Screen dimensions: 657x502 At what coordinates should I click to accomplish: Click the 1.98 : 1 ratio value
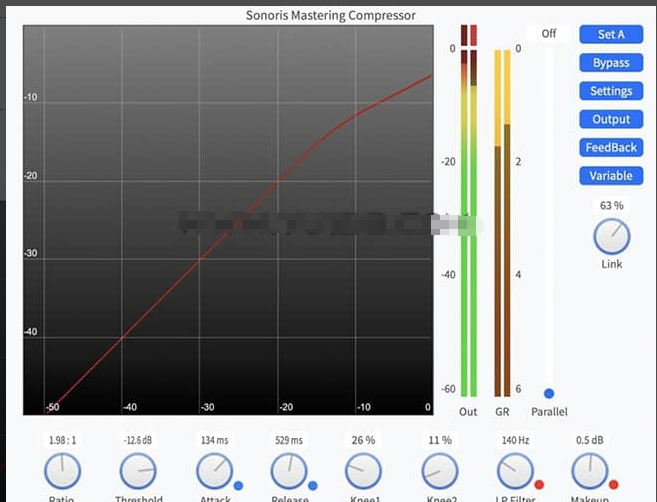click(x=62, y=440)
